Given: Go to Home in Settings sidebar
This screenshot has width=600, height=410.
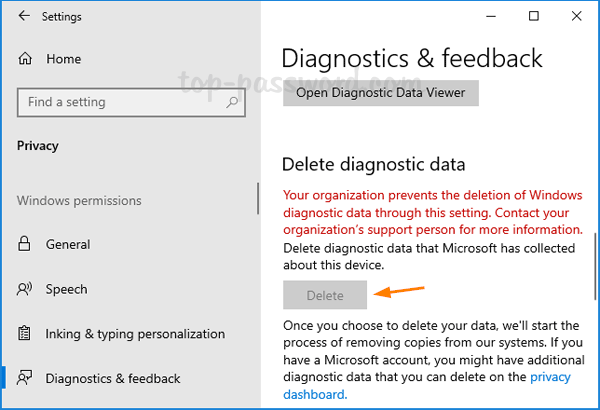Looking at the screenshot, I should click(x=63, y=59).
